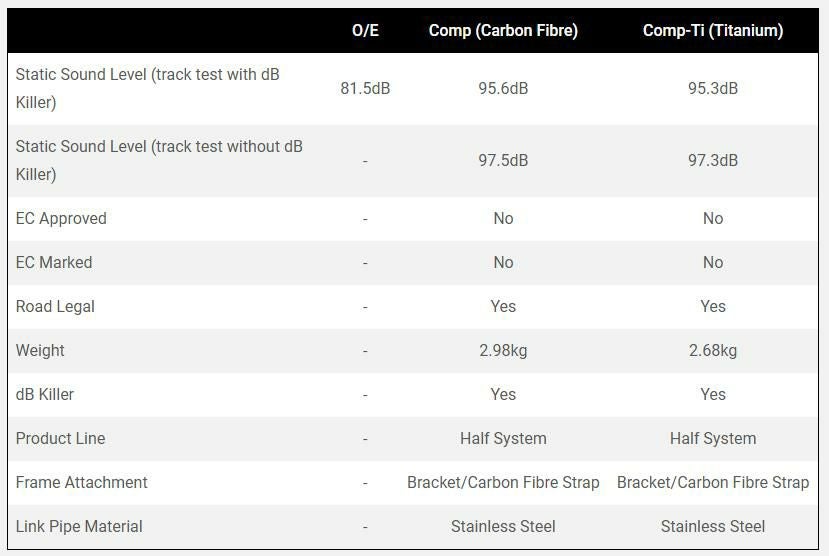
Task: Select the EC Marked row label
Action: pyautogui.click(x=54, y=262)
